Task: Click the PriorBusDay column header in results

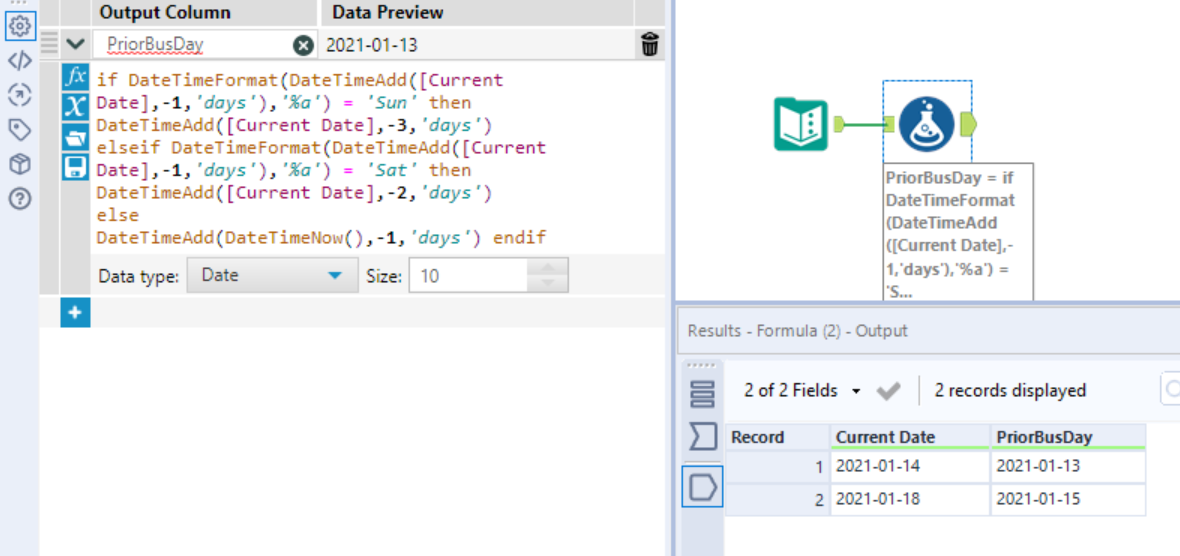Action: (x=1044, y=437)
